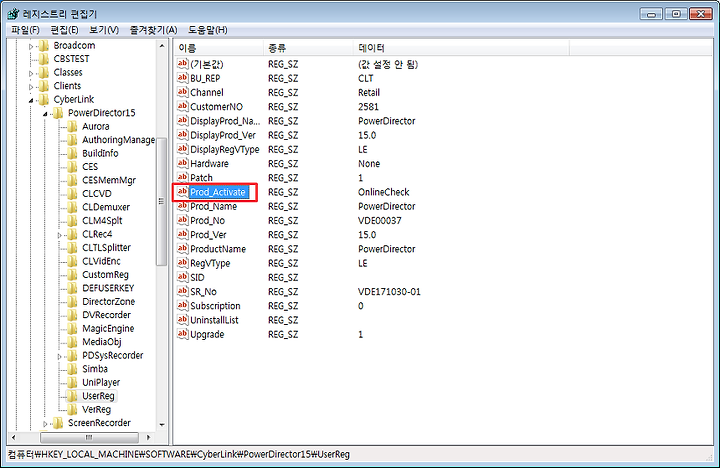Screen dimensions: 720x468
Task: Sort values by the 이름 column header
Action: pos(219,48)
